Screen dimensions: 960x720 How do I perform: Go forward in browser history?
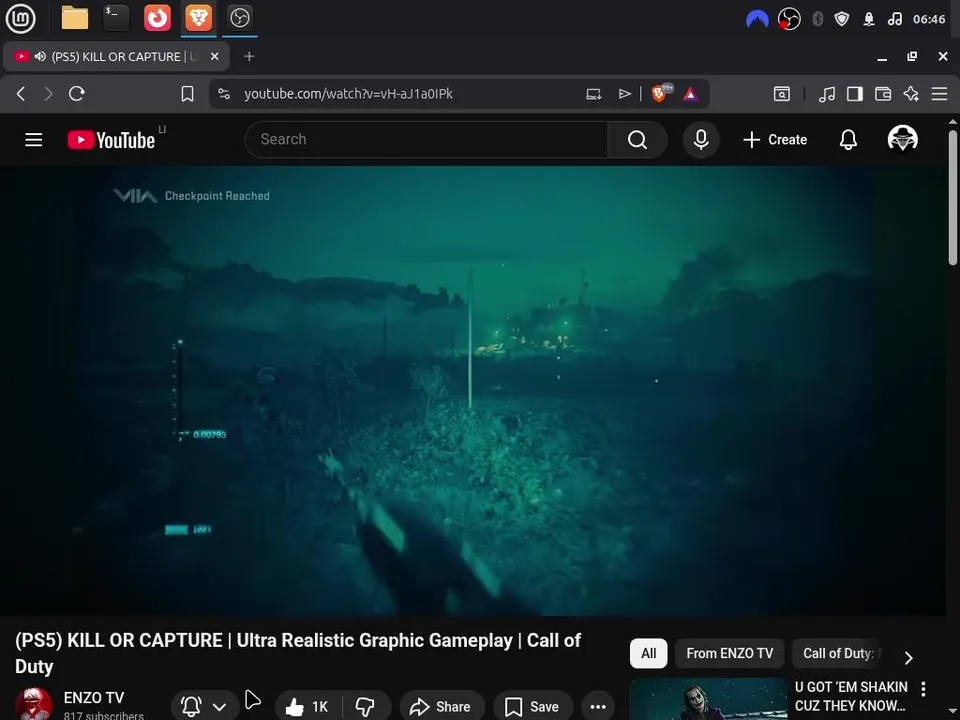[48, 94]
